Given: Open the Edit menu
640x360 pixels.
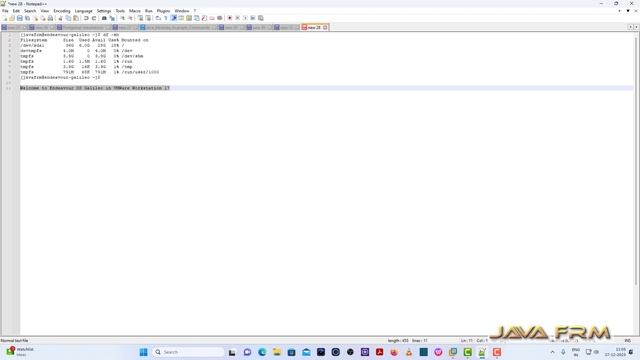Looking at the screenshot, I should [16, 11].
